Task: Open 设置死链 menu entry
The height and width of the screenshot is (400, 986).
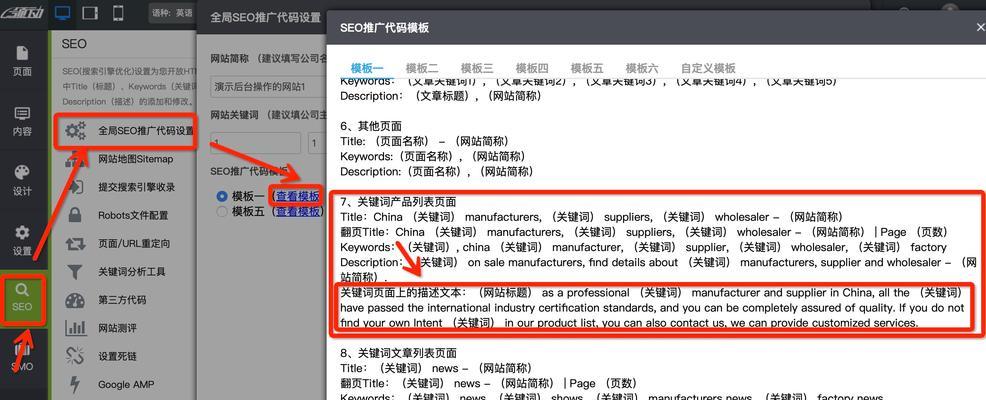Action: (x=118, y=356)
